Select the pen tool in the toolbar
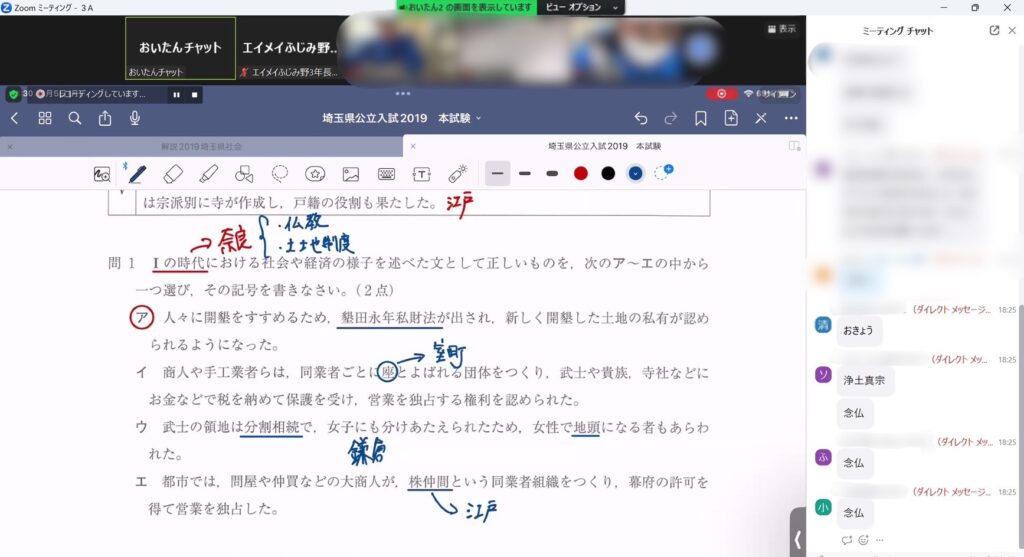Image resolution: width=1024 pixels, height=557 pixels. pyautogui.click(x=137, y=174)
